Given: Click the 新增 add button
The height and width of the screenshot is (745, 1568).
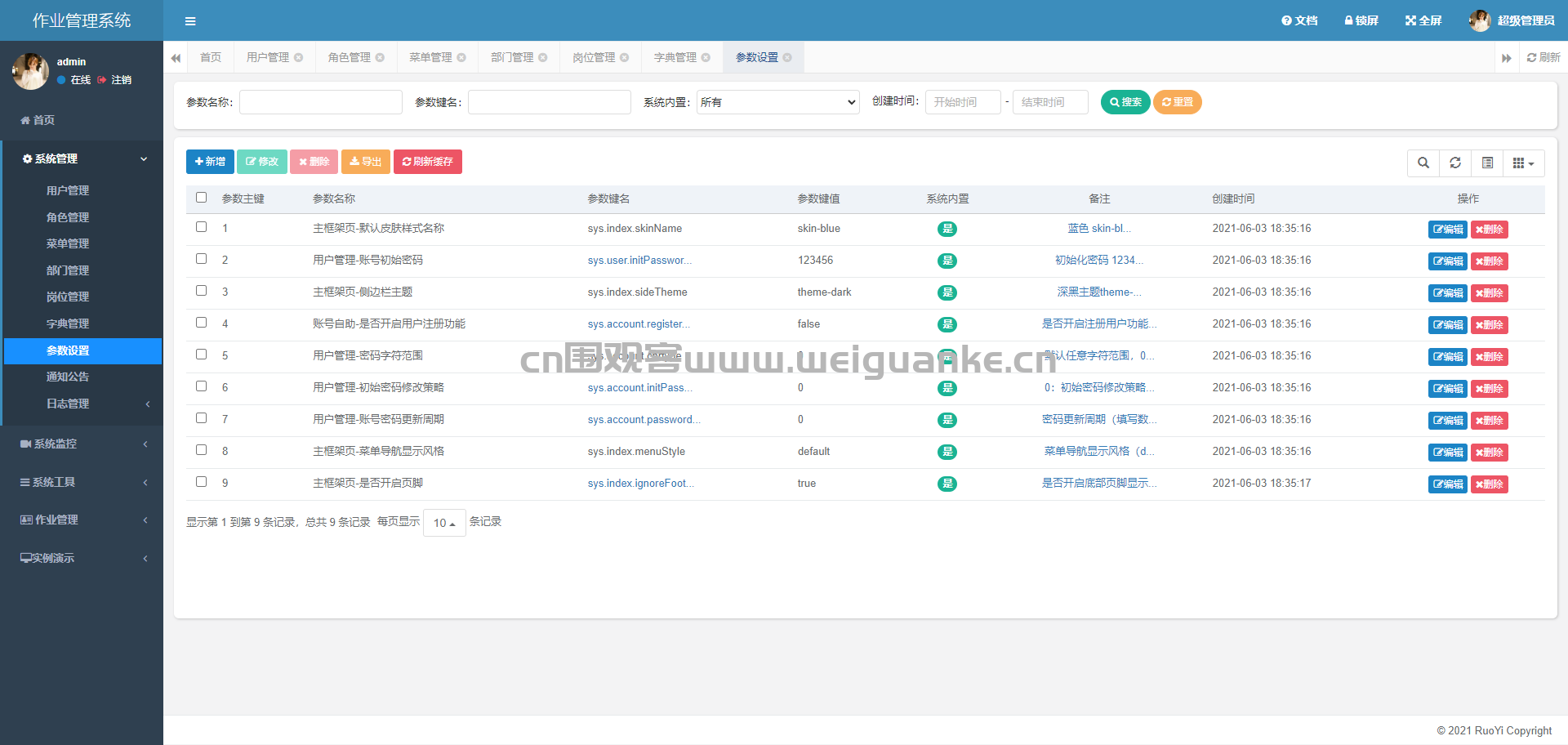Looking at the screenshot, I should [x=210, y=162].
